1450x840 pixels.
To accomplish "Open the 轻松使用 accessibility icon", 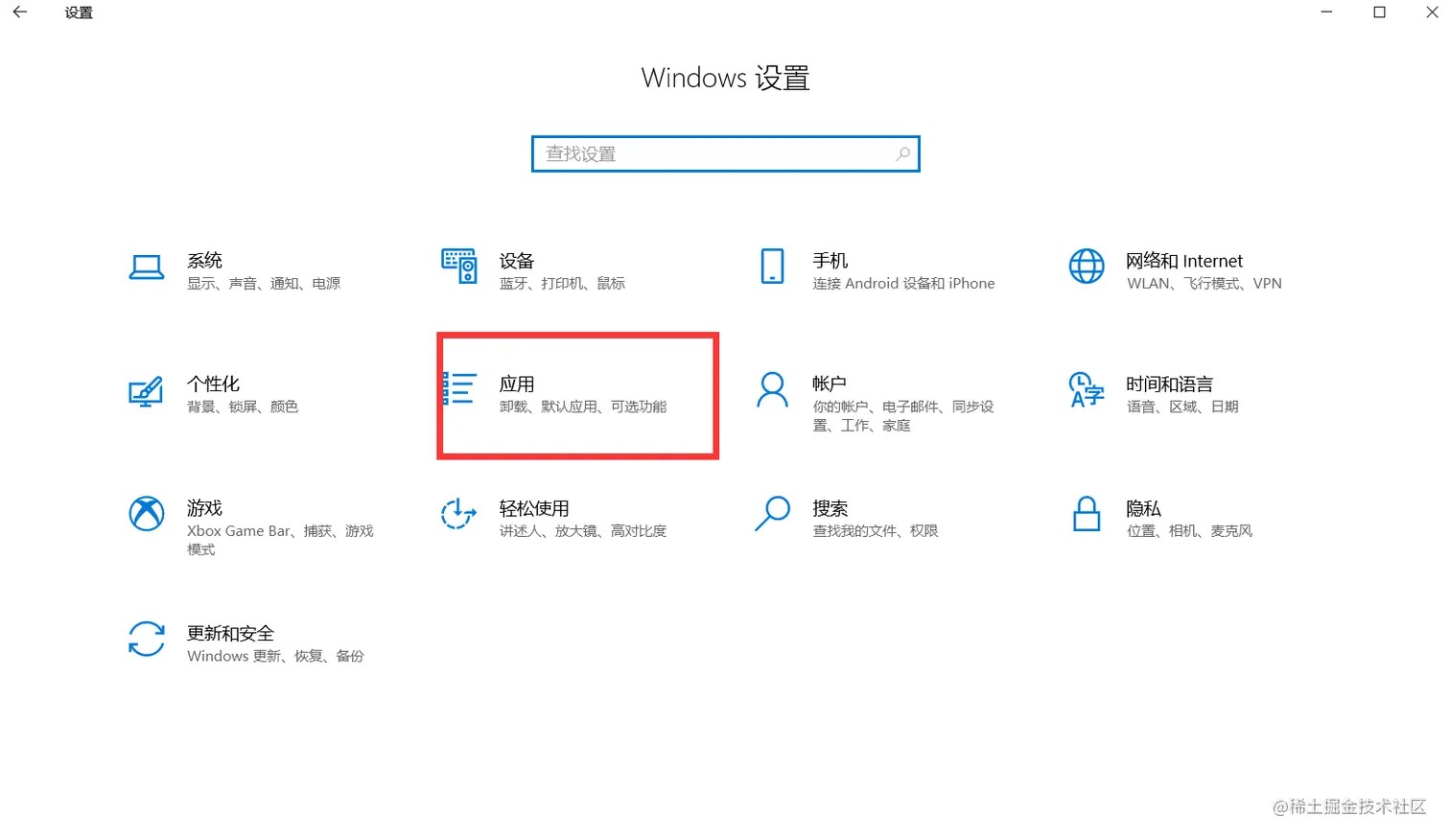I will click(458, 513).
